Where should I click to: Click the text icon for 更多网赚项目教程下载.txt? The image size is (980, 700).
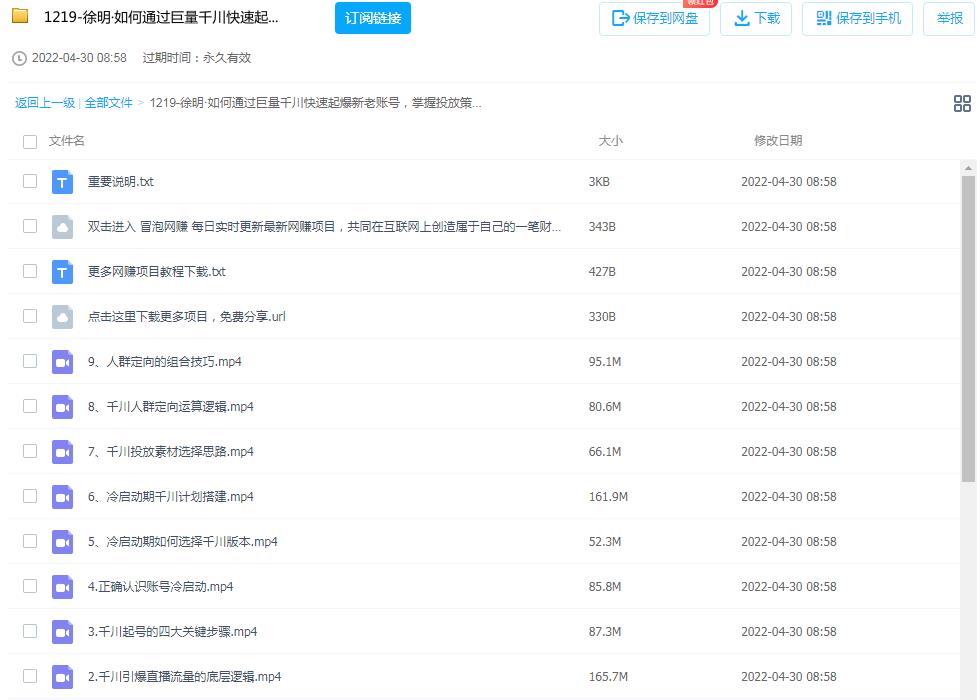[x=62, y=272]
